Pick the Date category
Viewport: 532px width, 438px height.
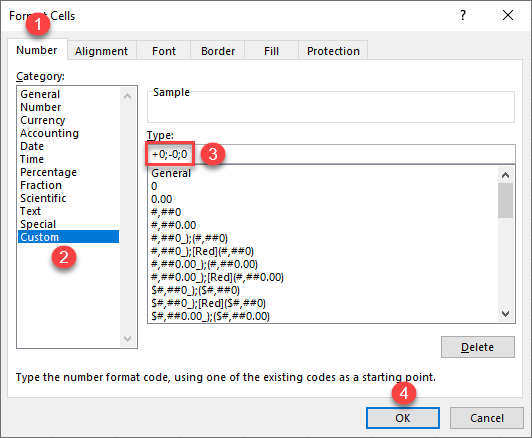point(32,146)
